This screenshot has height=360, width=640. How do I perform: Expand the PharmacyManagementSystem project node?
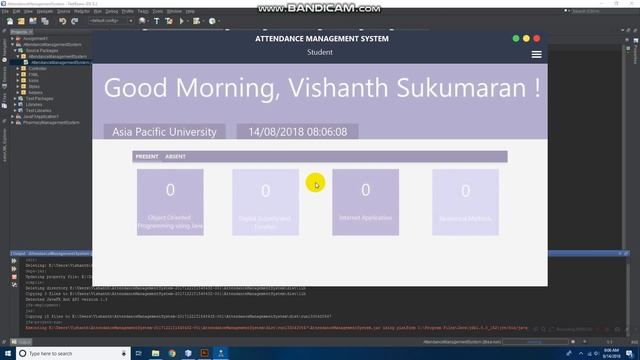(x=13, y=122)
